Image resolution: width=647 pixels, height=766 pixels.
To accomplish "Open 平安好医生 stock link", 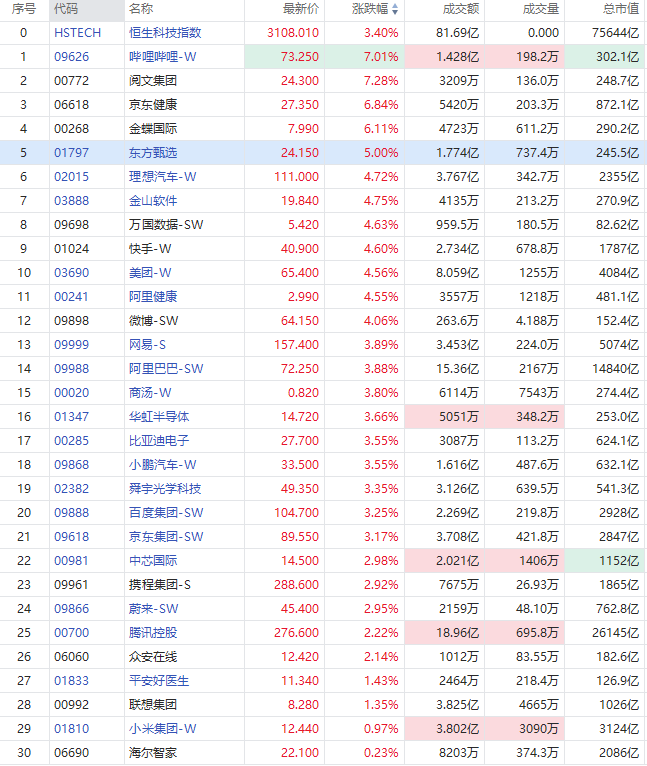I will 159,681.
